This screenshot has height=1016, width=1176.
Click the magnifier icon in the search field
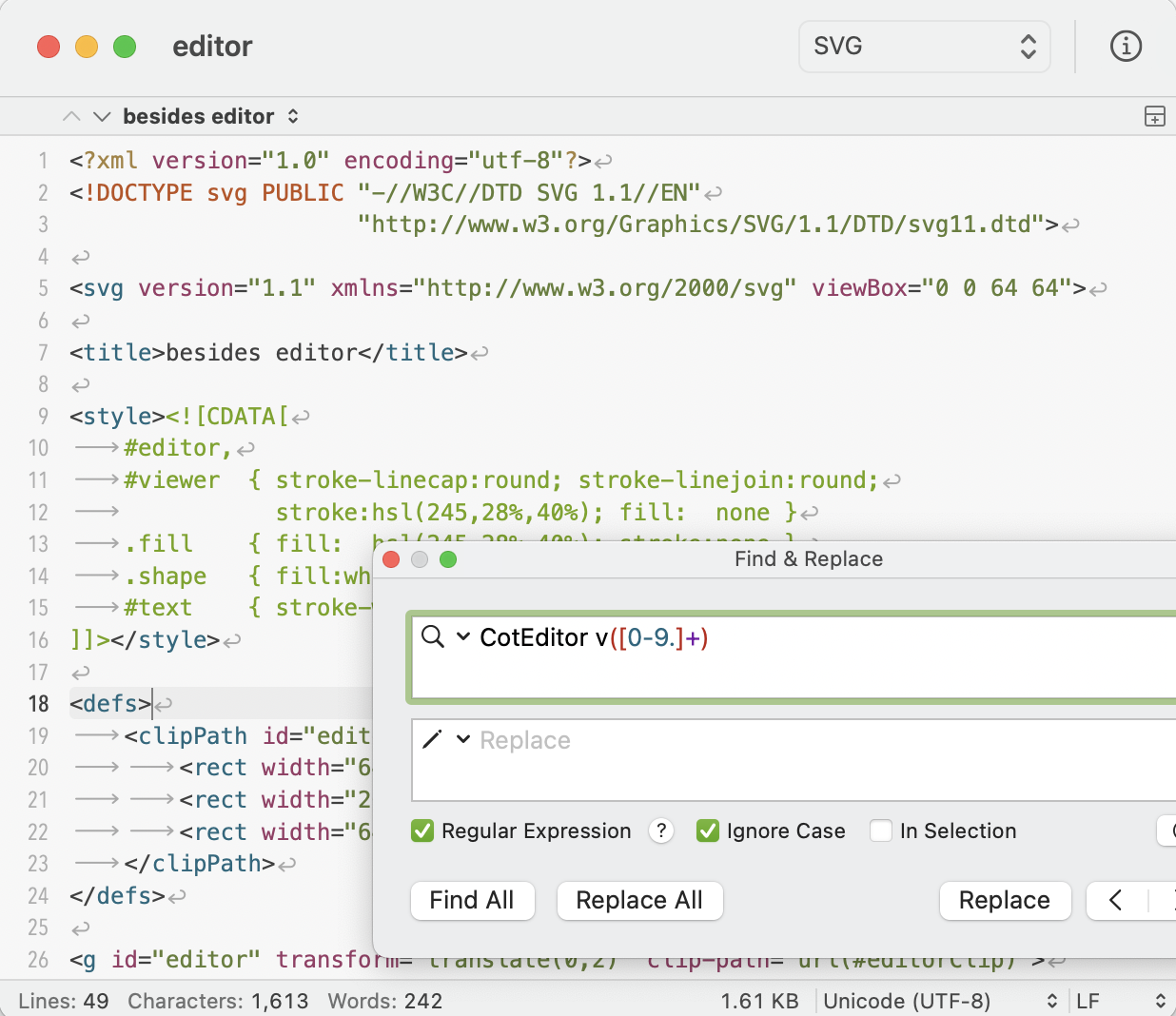tap(431, 637)
